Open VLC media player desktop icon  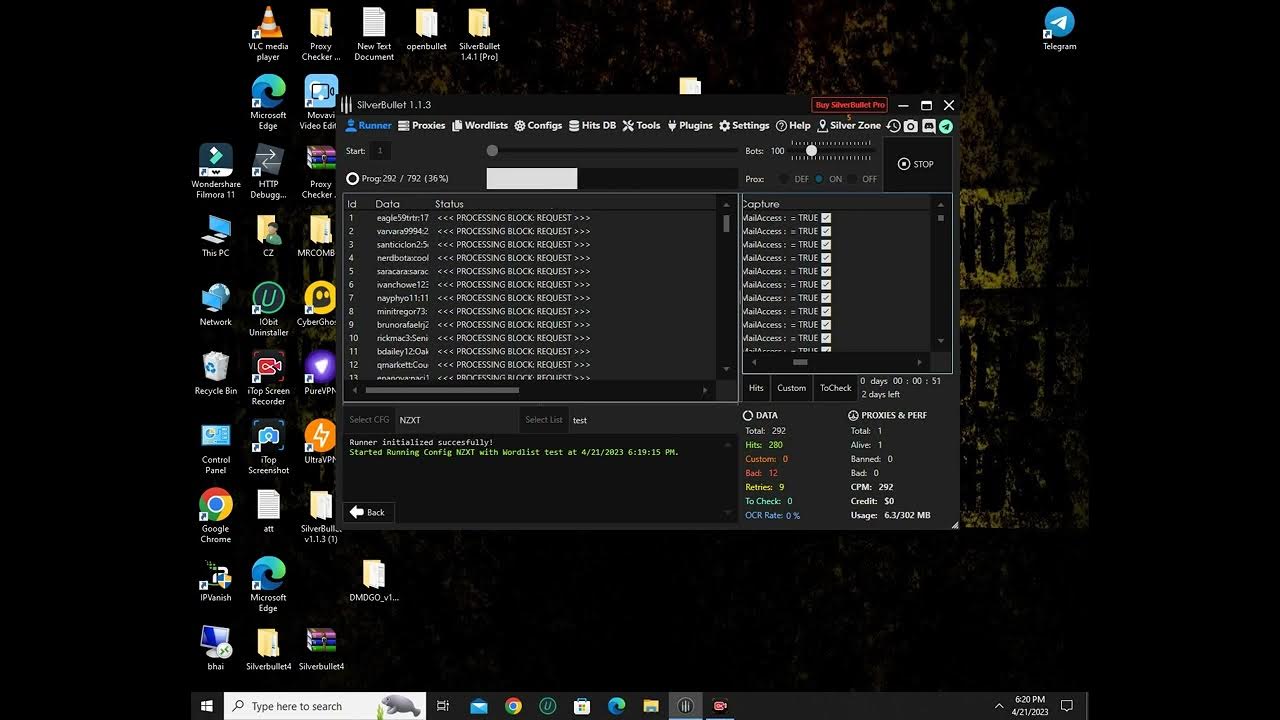tap(268, 34)
